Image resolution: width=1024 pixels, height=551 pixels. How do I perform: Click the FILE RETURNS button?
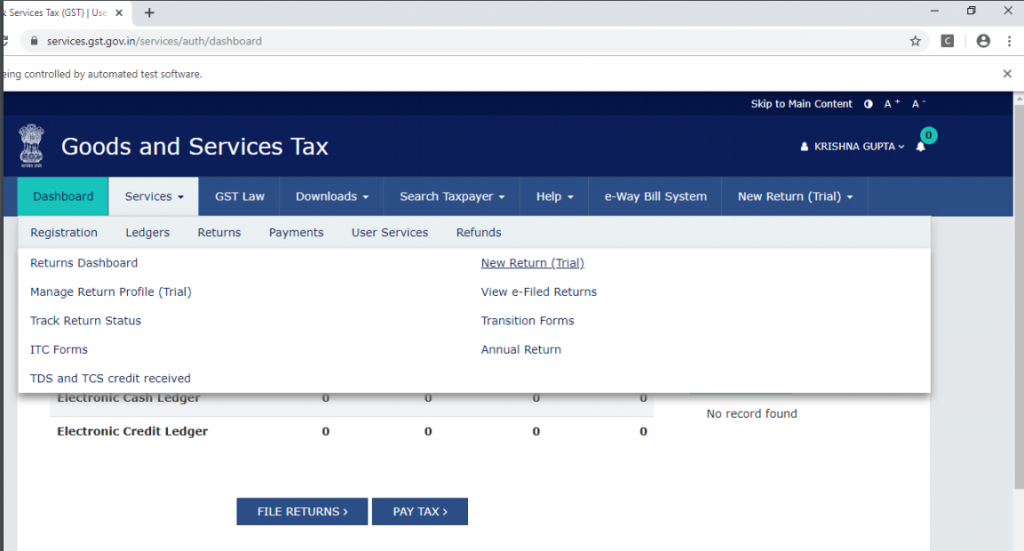[x=302, y=511]
